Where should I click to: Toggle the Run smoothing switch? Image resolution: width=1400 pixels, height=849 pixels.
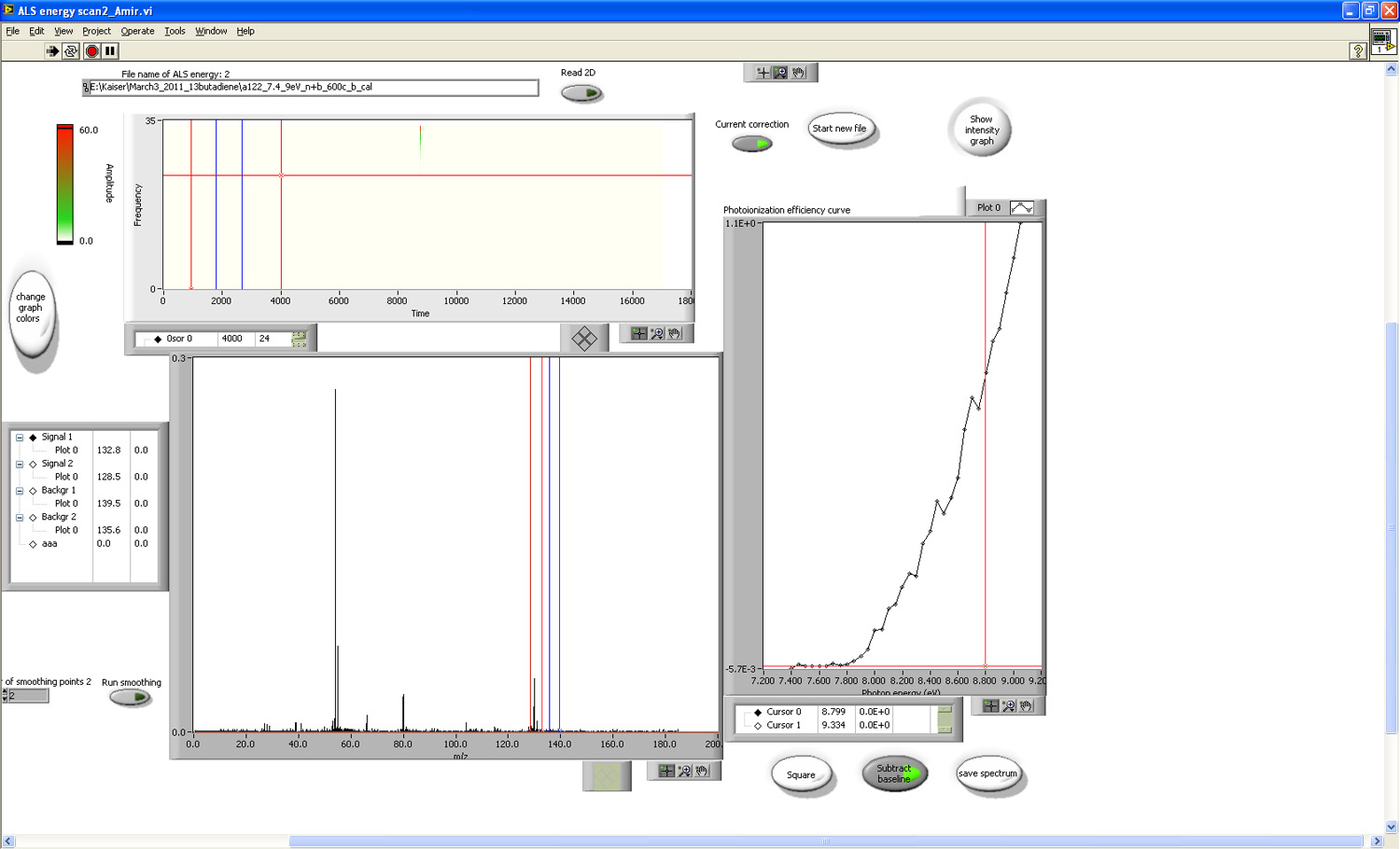tap(130, 697)
